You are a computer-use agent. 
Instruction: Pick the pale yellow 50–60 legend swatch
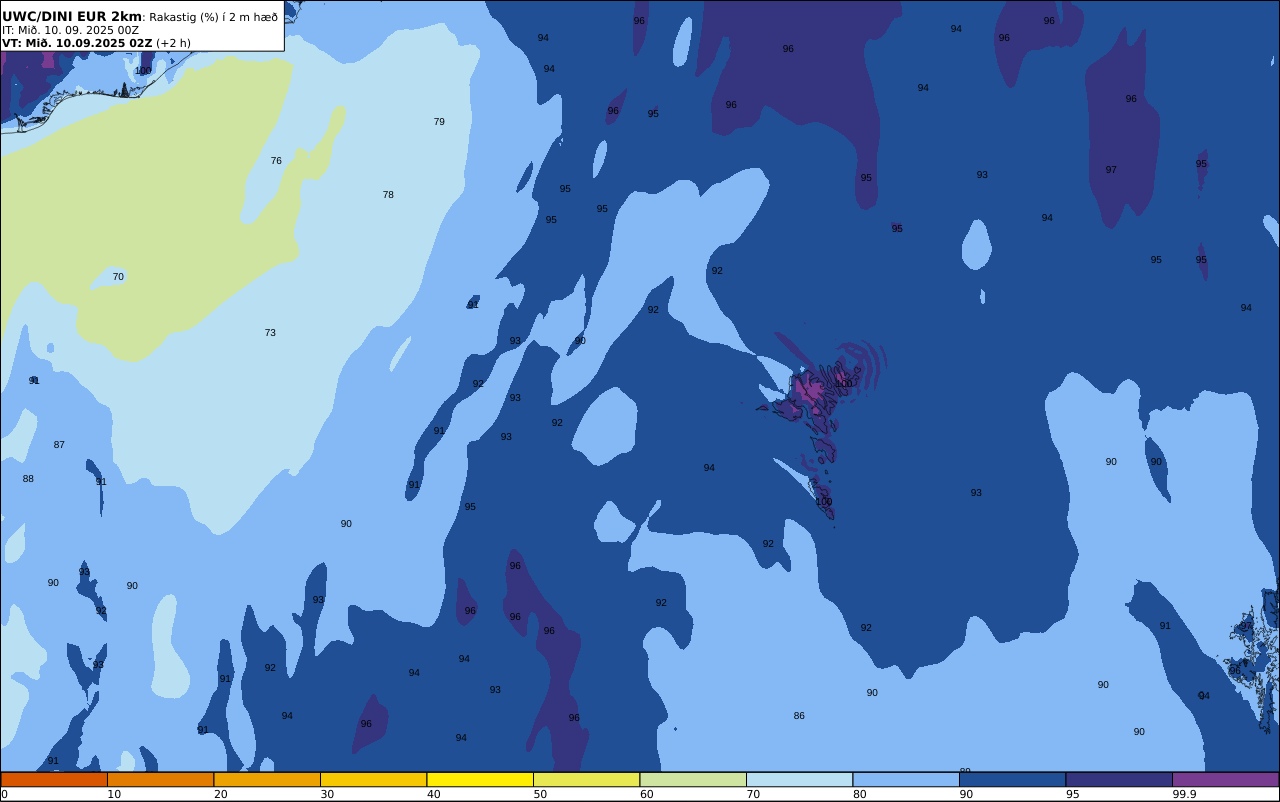(586, 779)
